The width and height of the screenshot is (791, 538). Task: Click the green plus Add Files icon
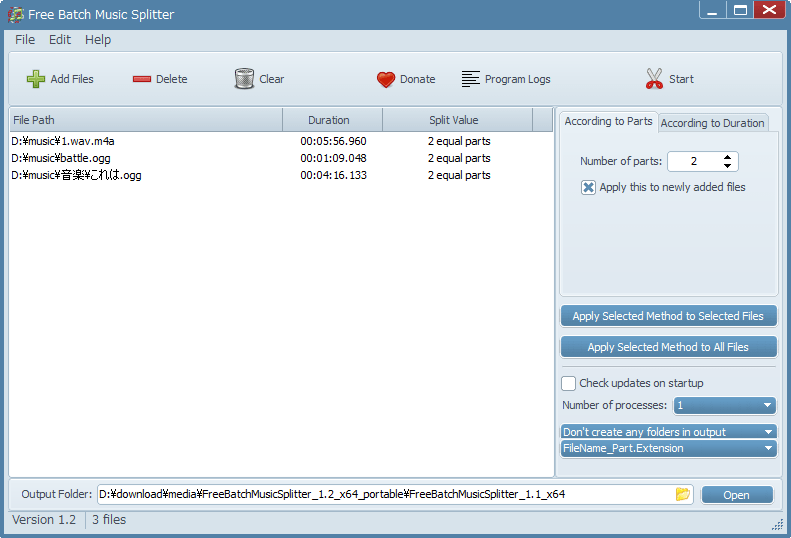(x=35, y=79)
